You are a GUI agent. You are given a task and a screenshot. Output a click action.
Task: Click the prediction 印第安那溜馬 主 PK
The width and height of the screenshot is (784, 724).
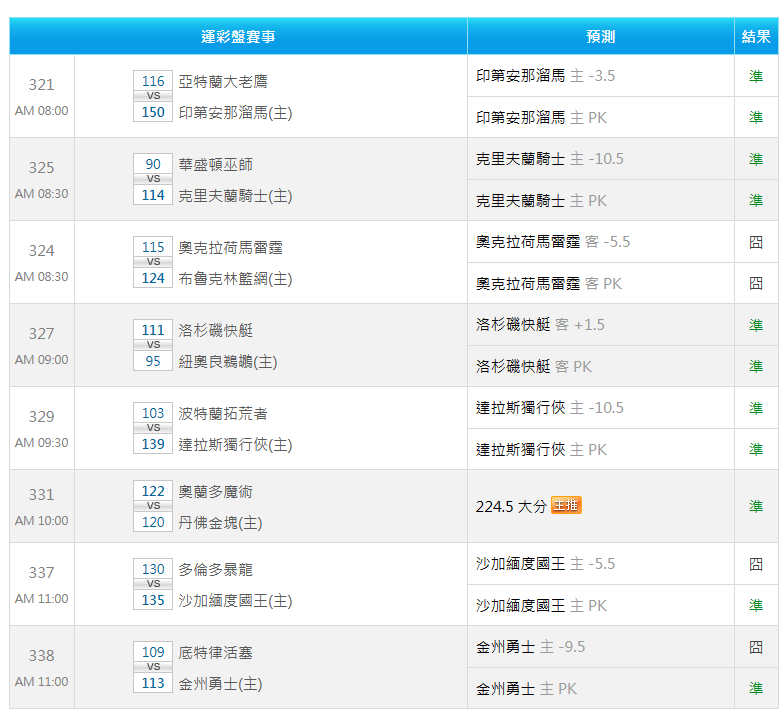[x=541, y=118]
